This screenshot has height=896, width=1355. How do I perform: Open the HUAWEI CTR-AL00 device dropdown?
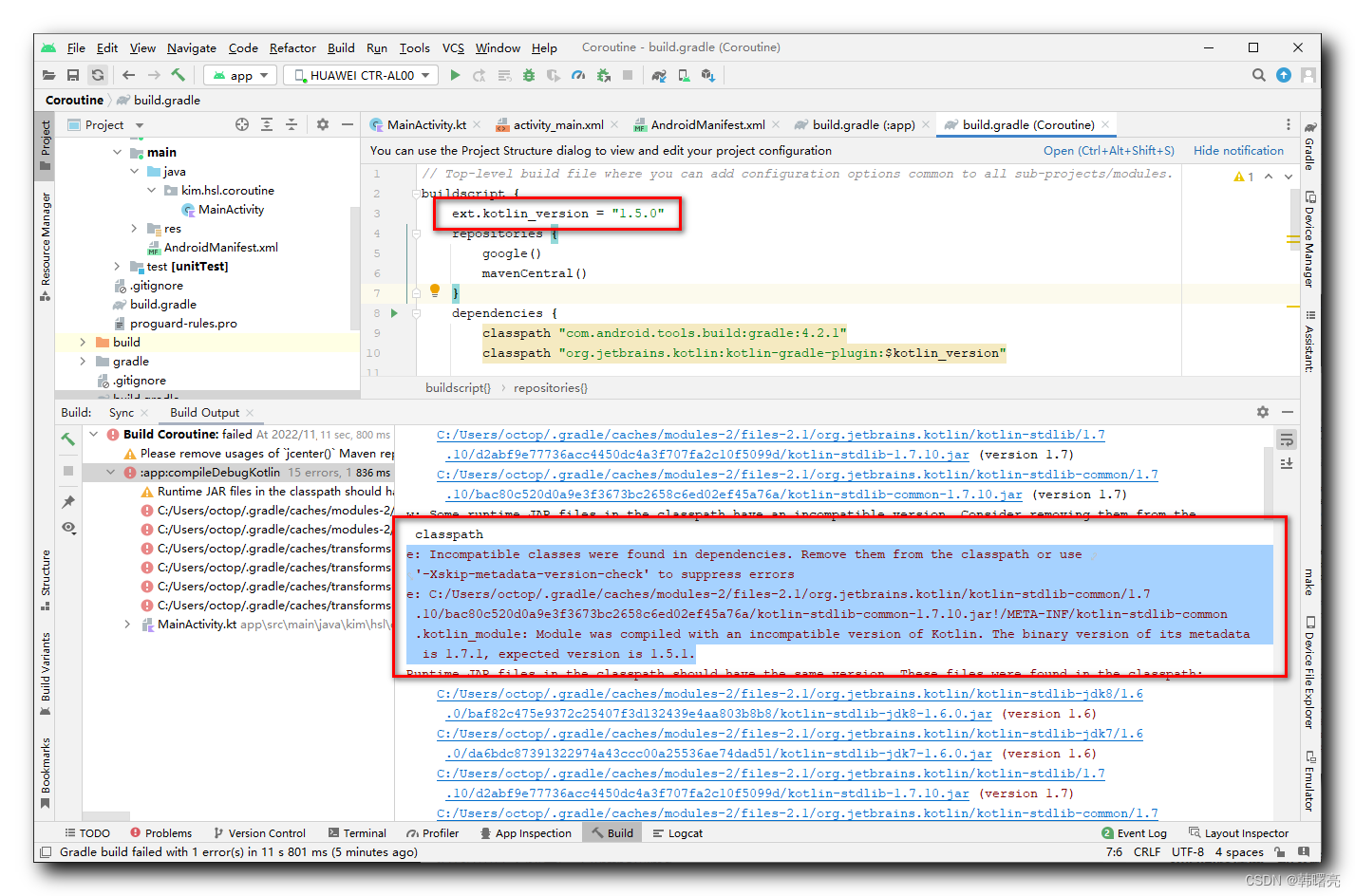[360, 75]
